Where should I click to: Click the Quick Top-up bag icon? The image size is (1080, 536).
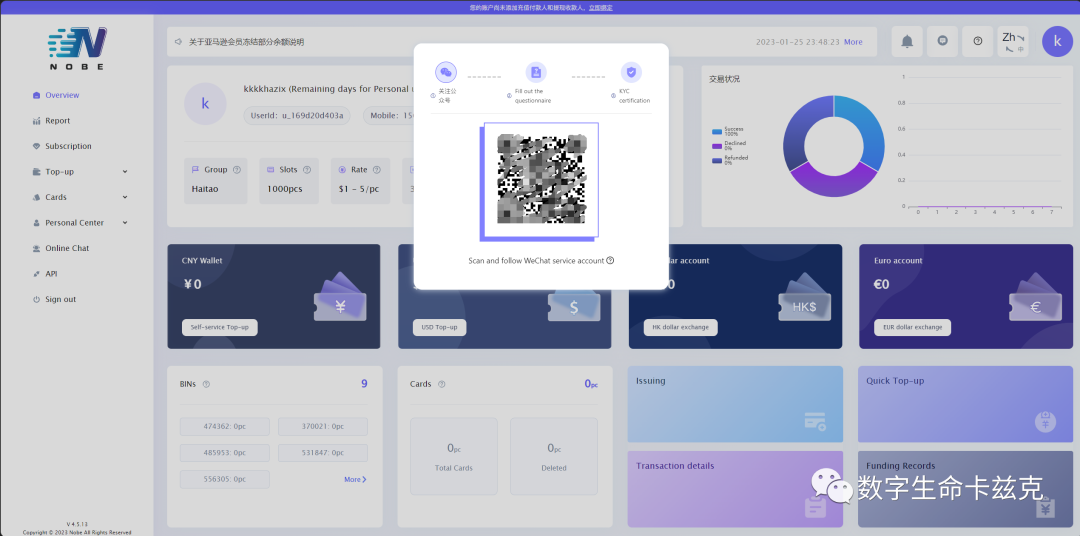[1046, 421]
